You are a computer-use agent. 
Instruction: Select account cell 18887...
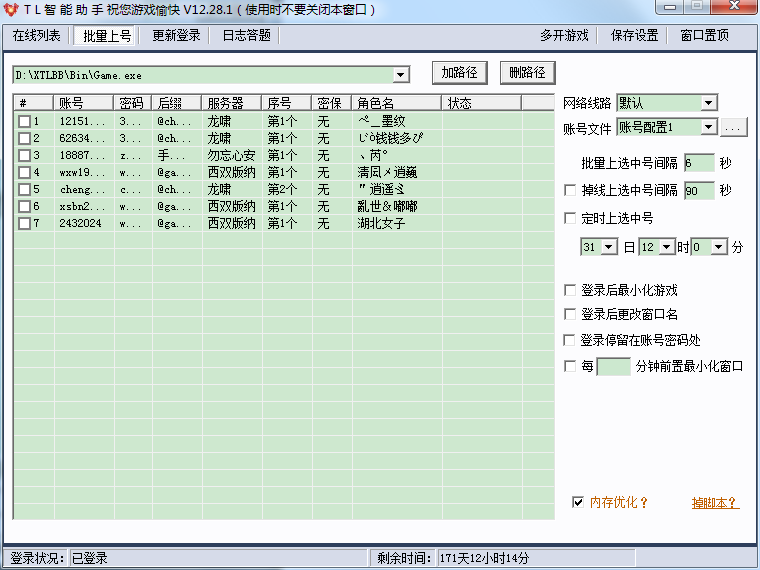coord(82,155)
